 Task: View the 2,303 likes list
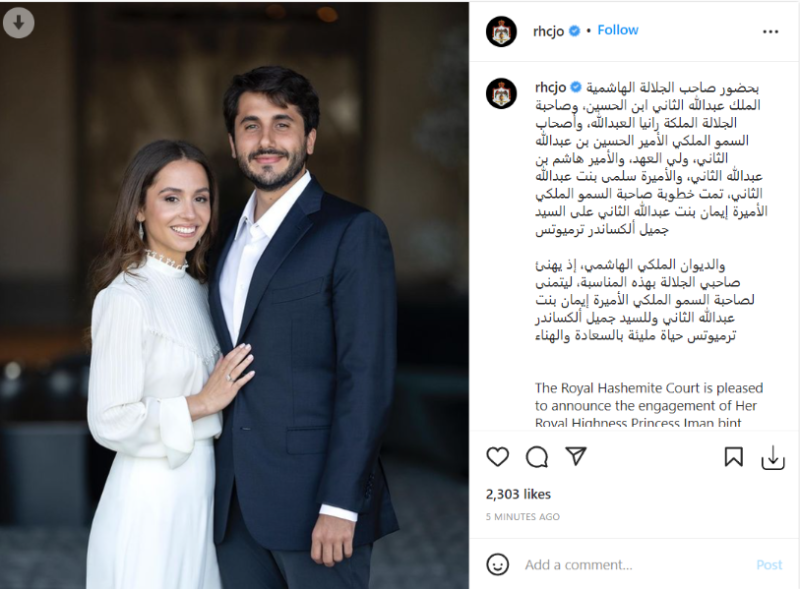click(518, 494)
